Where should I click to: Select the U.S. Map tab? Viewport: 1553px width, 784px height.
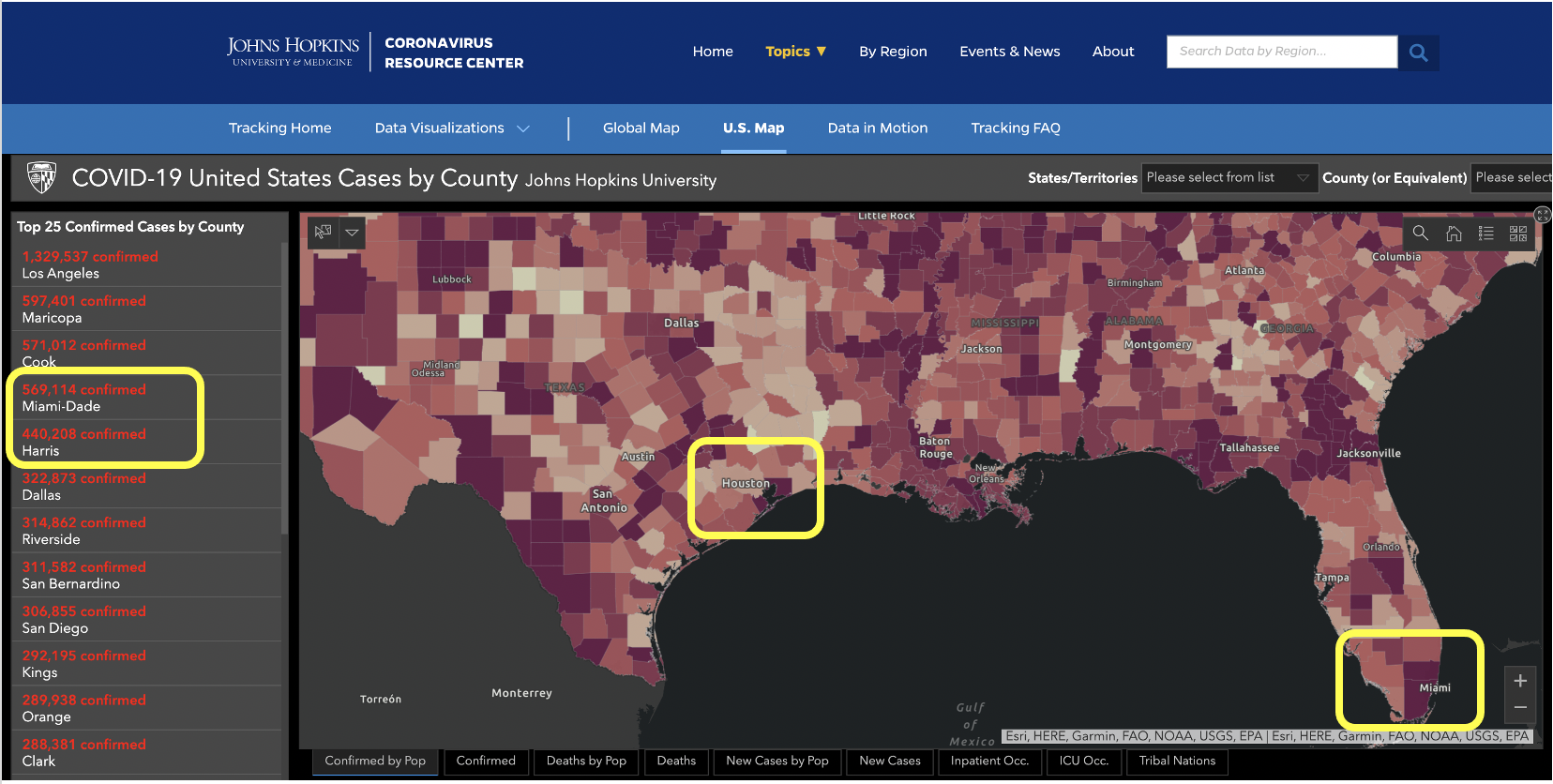753,128
